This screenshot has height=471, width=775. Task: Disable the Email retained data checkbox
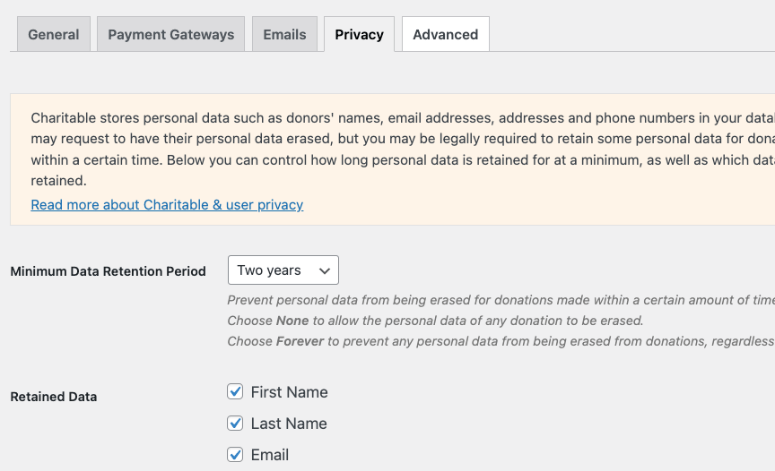(236, 454)
